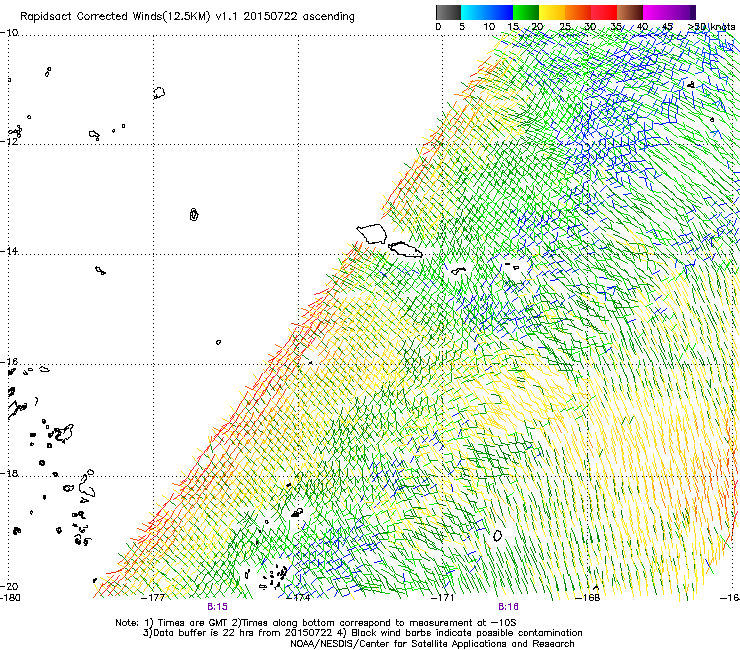Click the gray 0–5 knots legend swatch
This screenshot has width=740, height=650.
point(448,12)
